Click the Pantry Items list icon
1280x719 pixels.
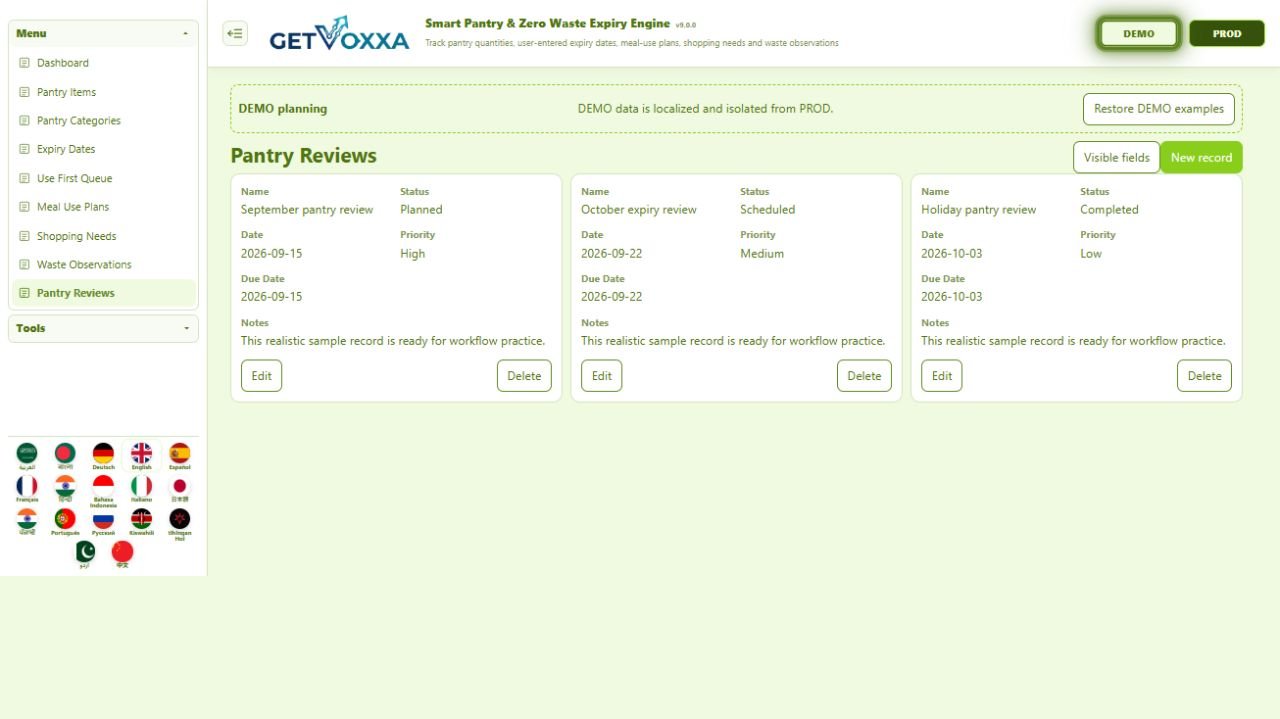25,92
